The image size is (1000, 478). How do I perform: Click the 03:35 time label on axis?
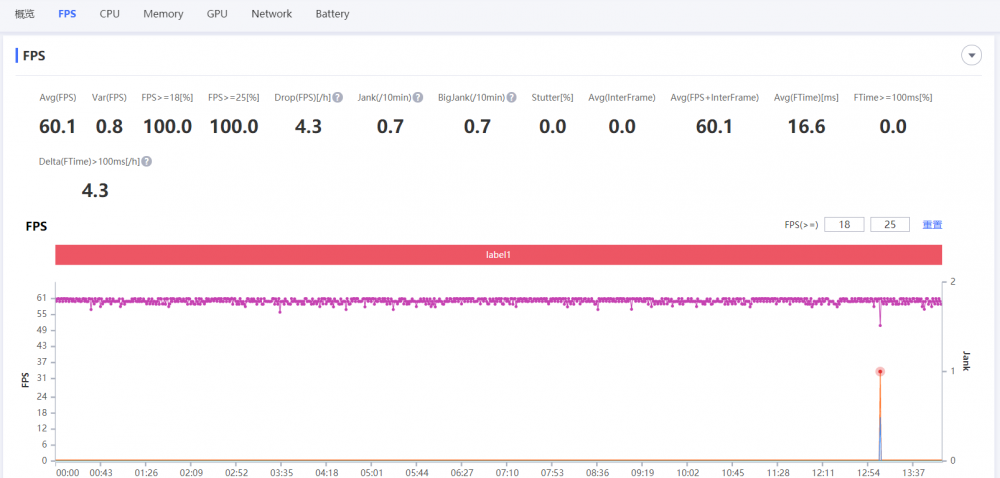(x=281, y=473)
